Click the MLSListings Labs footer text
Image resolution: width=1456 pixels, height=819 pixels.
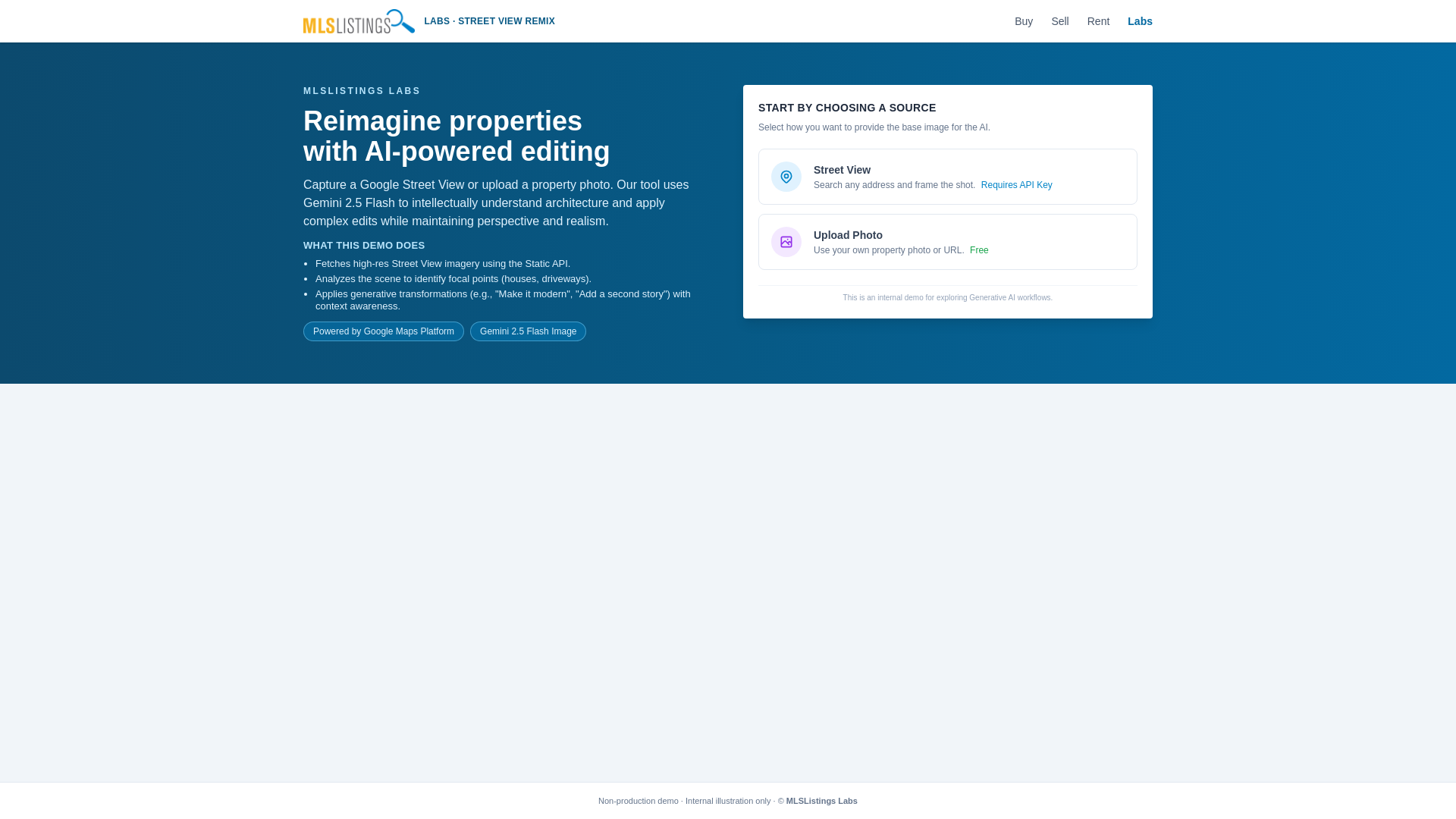[x=821, y=801]
